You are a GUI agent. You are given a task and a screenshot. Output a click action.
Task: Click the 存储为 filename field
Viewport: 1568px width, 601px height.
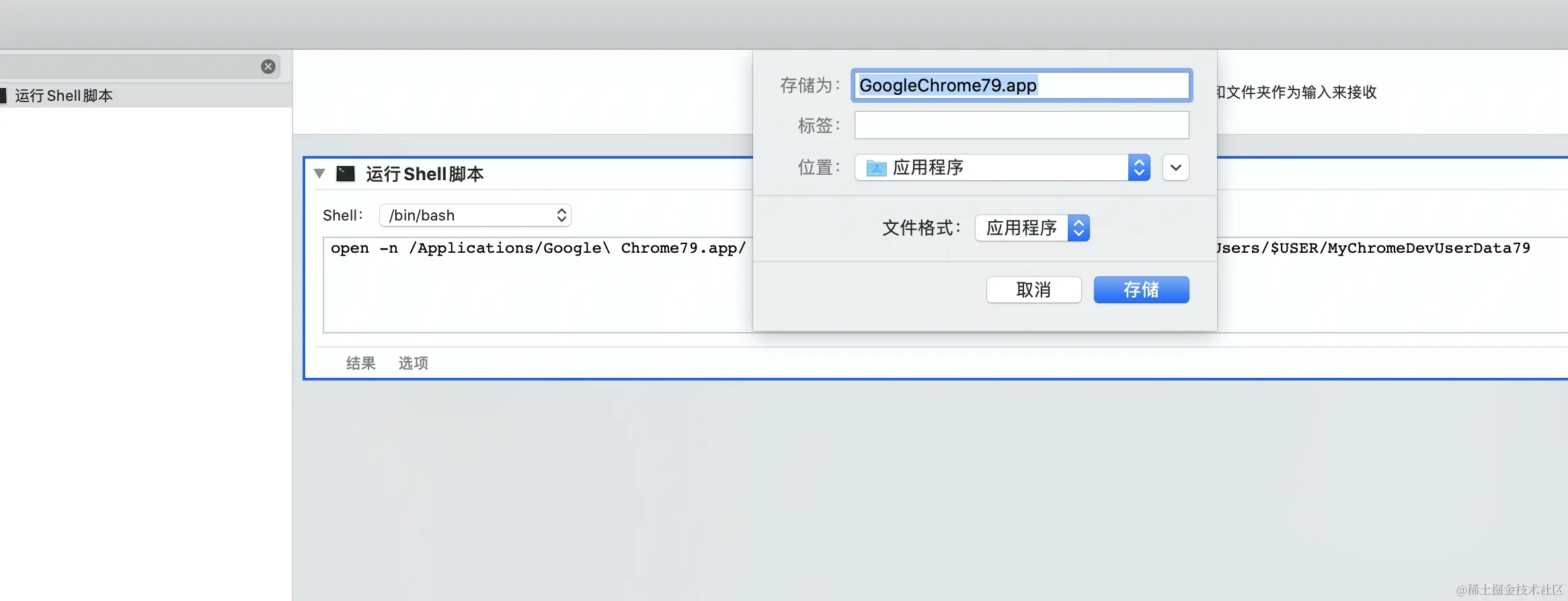pyautogui.click(x=1021, y=85)
